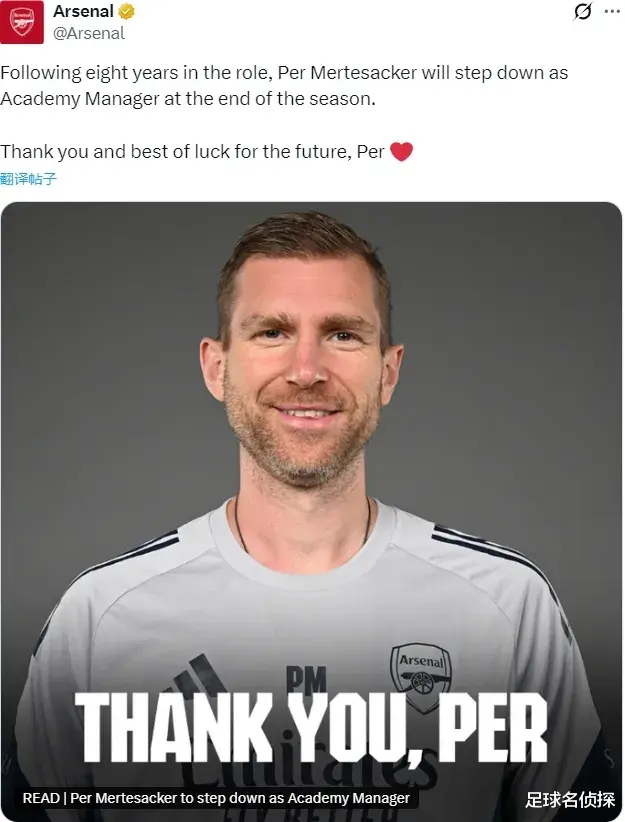
Task: Open the Arsenal profile picture
Action: [x=22, y=22]
